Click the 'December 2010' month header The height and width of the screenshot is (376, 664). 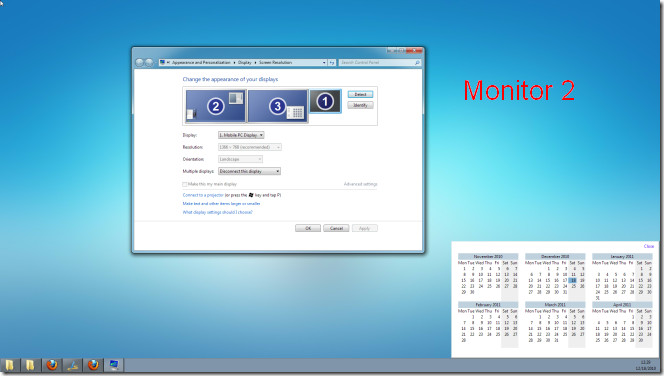click(x=555, y=257)
